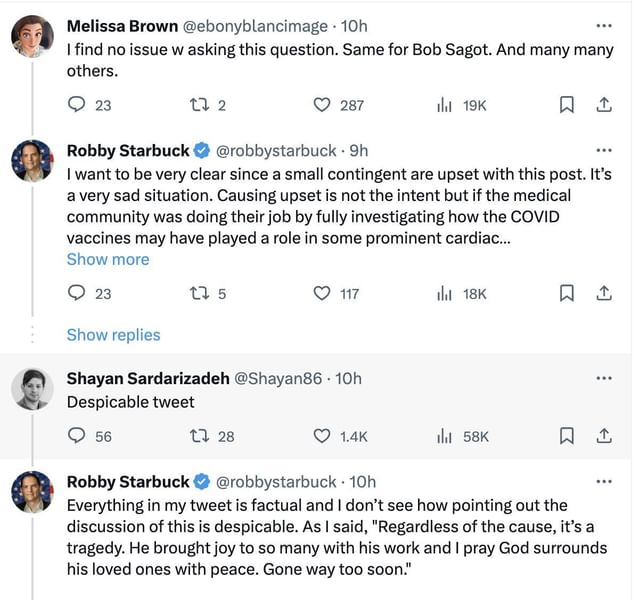Bookmark Melissa Brown's tweet
The width and height of the screenshot is (640, 600).
pyautogui.click(x=566, y=105)
